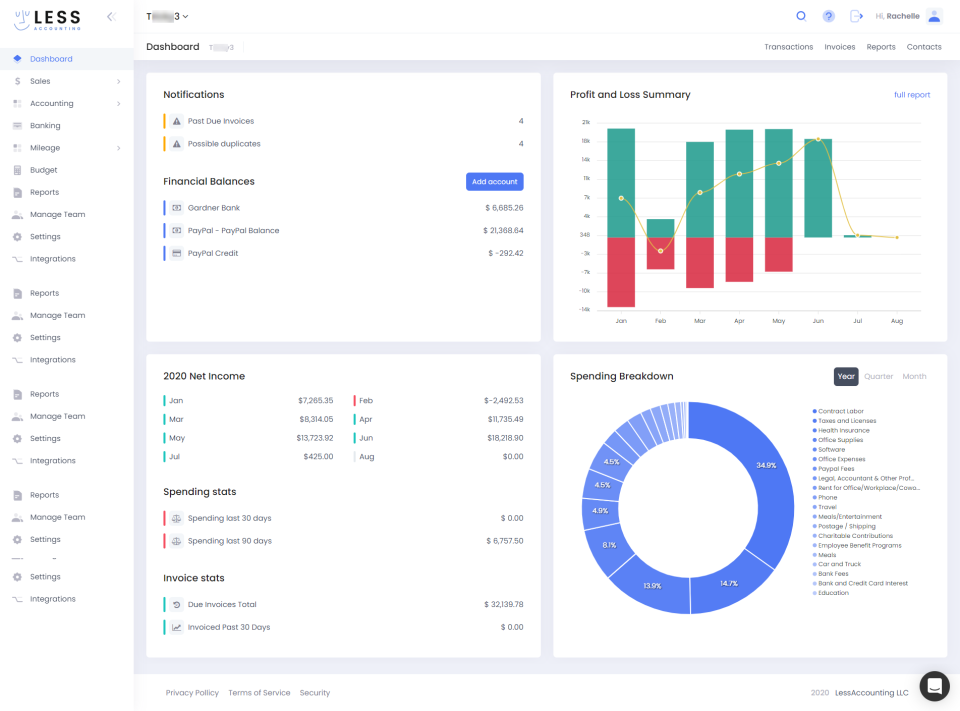This screenshot has width=960, height=711.
Task: Switch to the Invoices tab
Action: tap(840, 46)
